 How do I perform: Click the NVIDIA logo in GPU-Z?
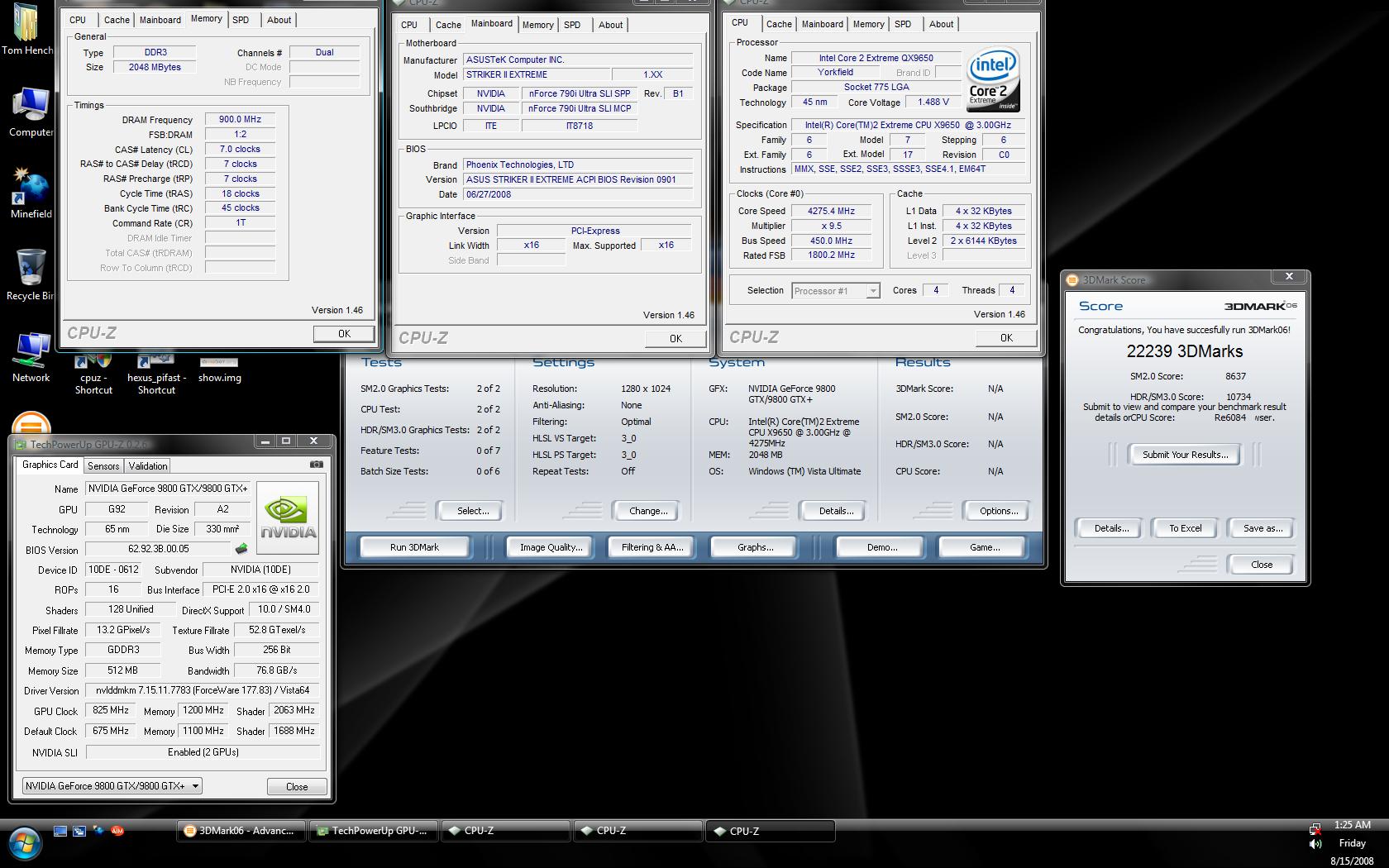[287, 517]
